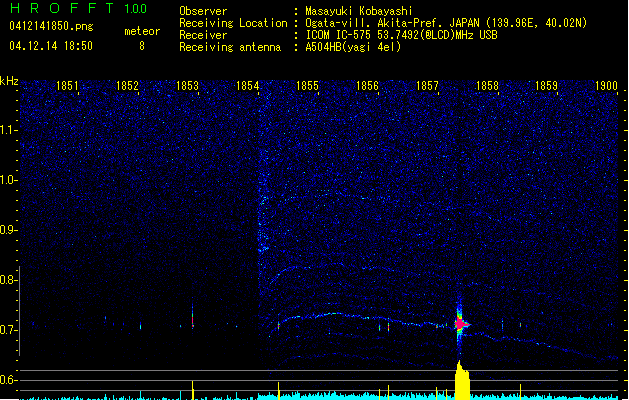Click the date stamp 04.12.14 18:50
This screenshot has height=400, width=629.
click(51, 46)
